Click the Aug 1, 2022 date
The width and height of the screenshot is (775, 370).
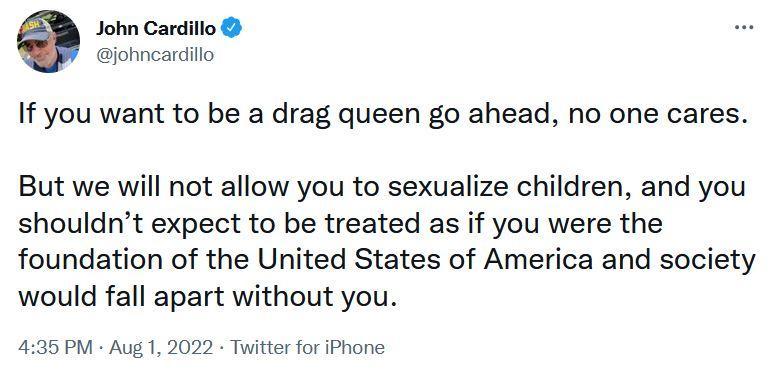click(161, 347)
